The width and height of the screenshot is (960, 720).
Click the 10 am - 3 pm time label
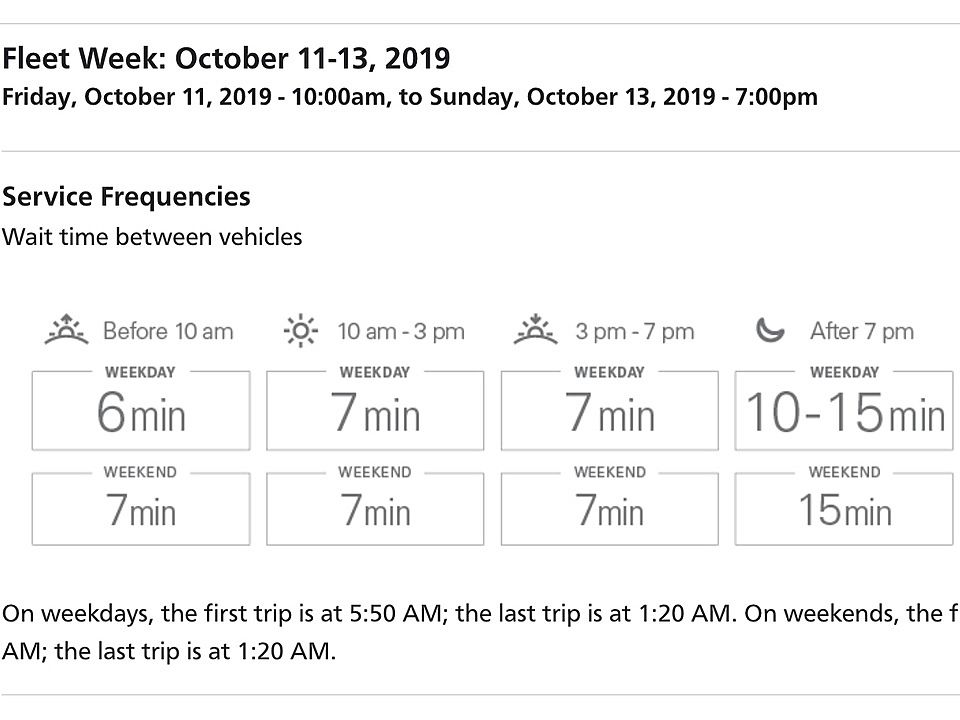(x=401, y=331)
